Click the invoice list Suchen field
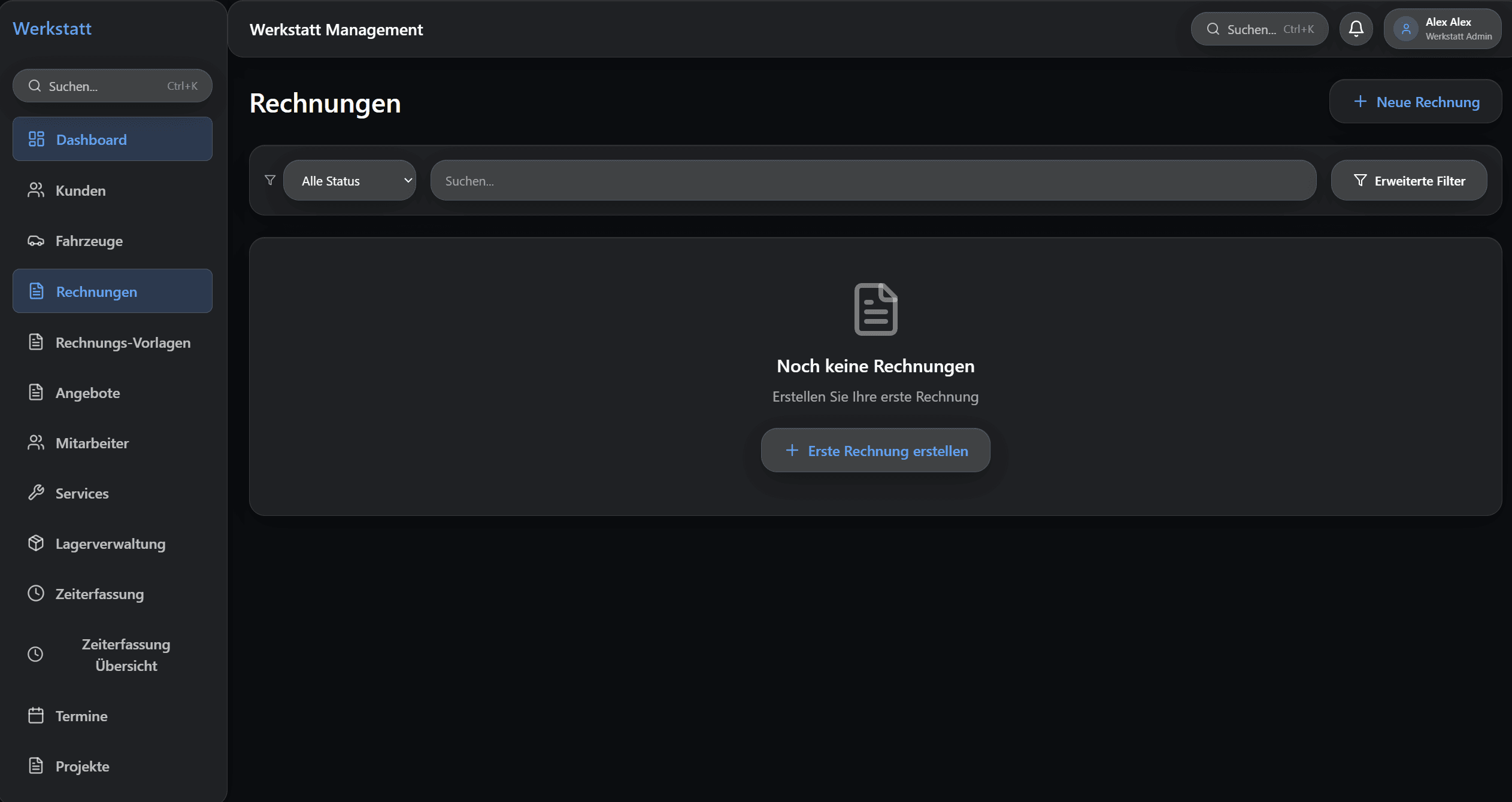The image size is (1512, 802). point(872,180)
